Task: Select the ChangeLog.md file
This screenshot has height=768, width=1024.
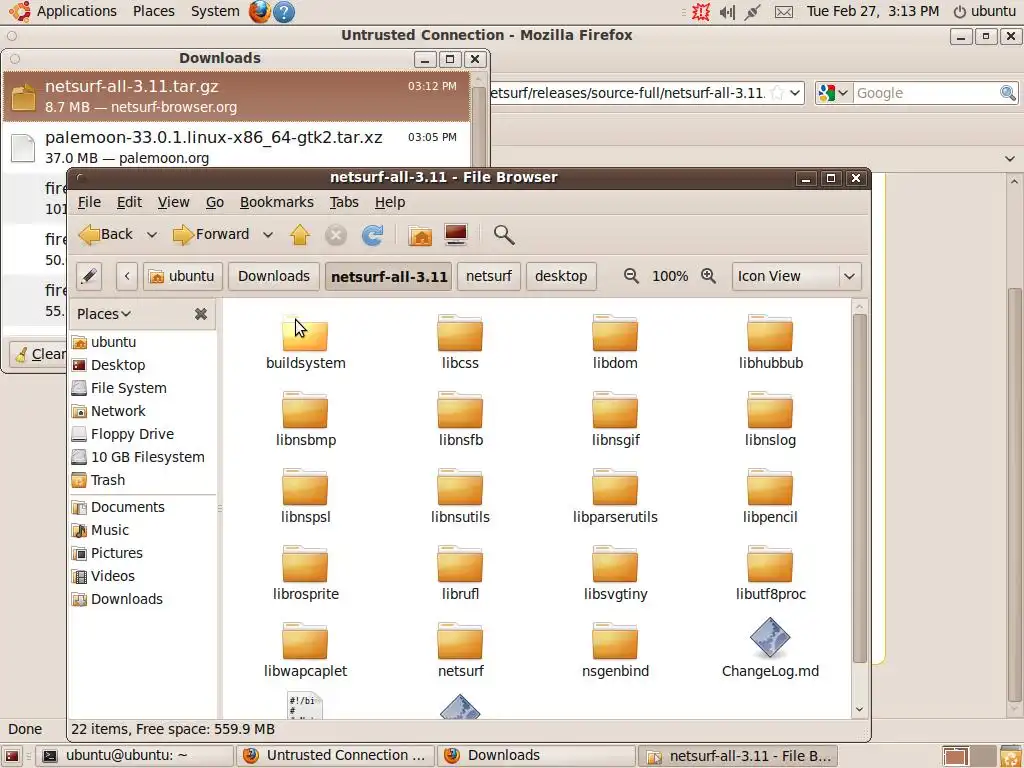Action: (771, 648)
